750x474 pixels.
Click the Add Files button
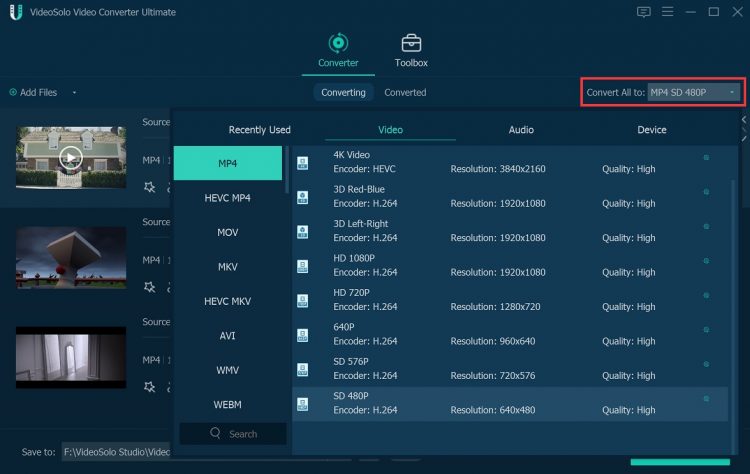pos(33,92)
